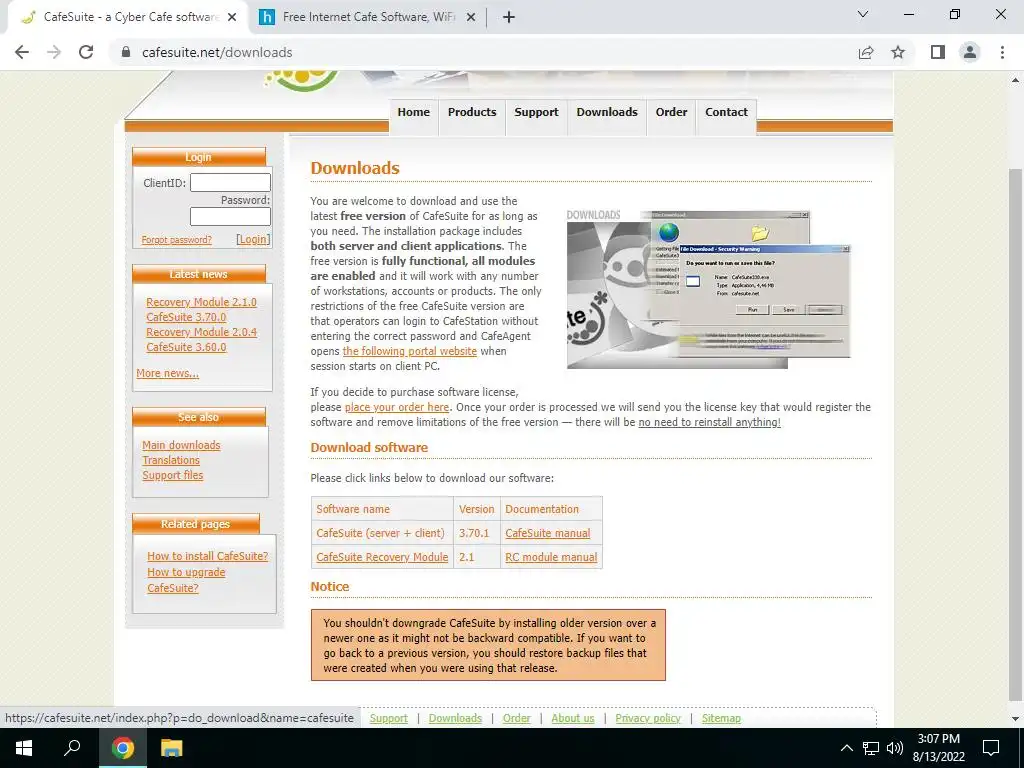The height and width of the screenshot is (768, 1024).
Task: Open the Home menu item
Action: [x=413, y=112]
